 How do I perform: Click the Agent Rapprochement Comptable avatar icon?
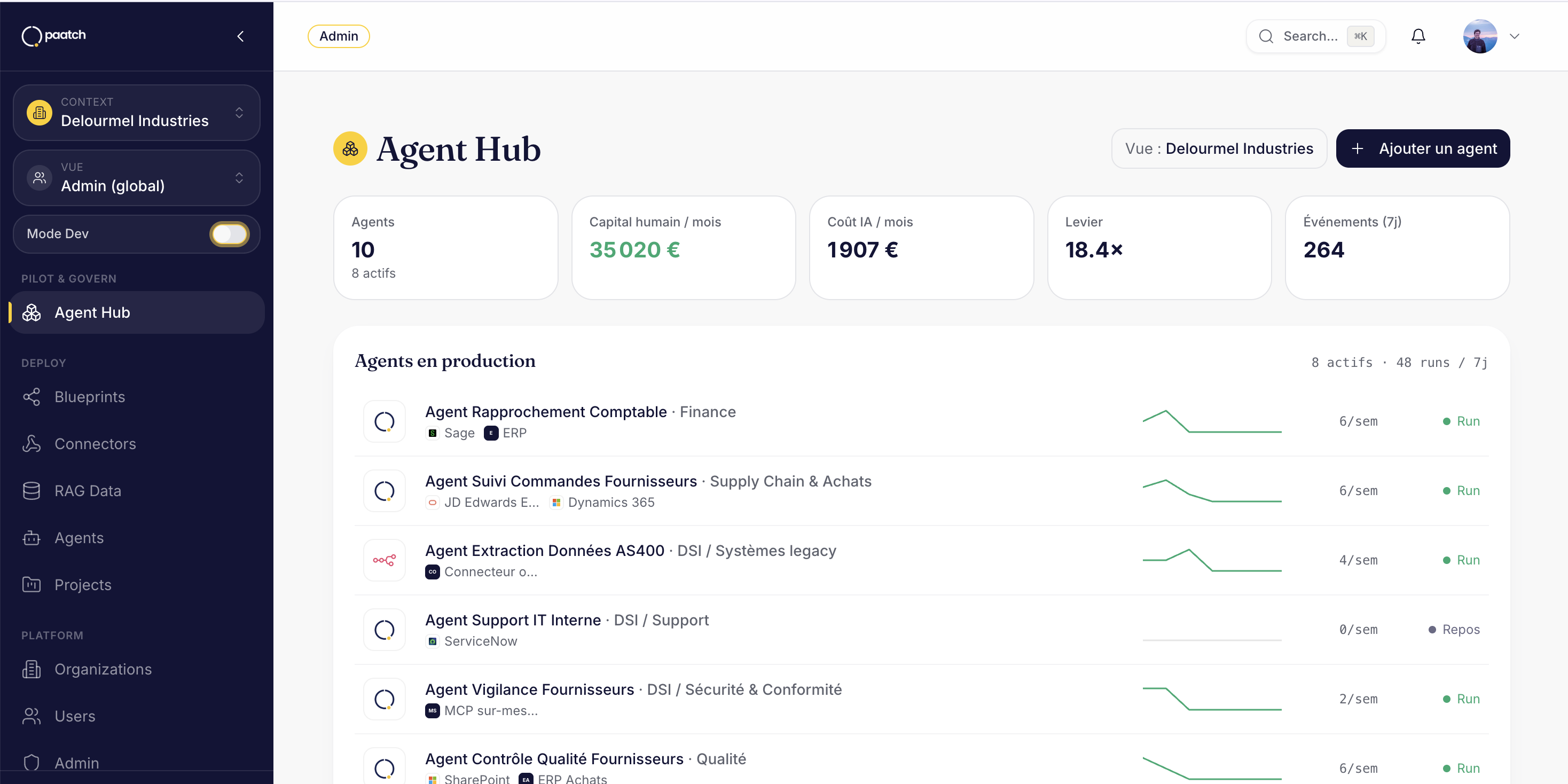tap(384, 421)
